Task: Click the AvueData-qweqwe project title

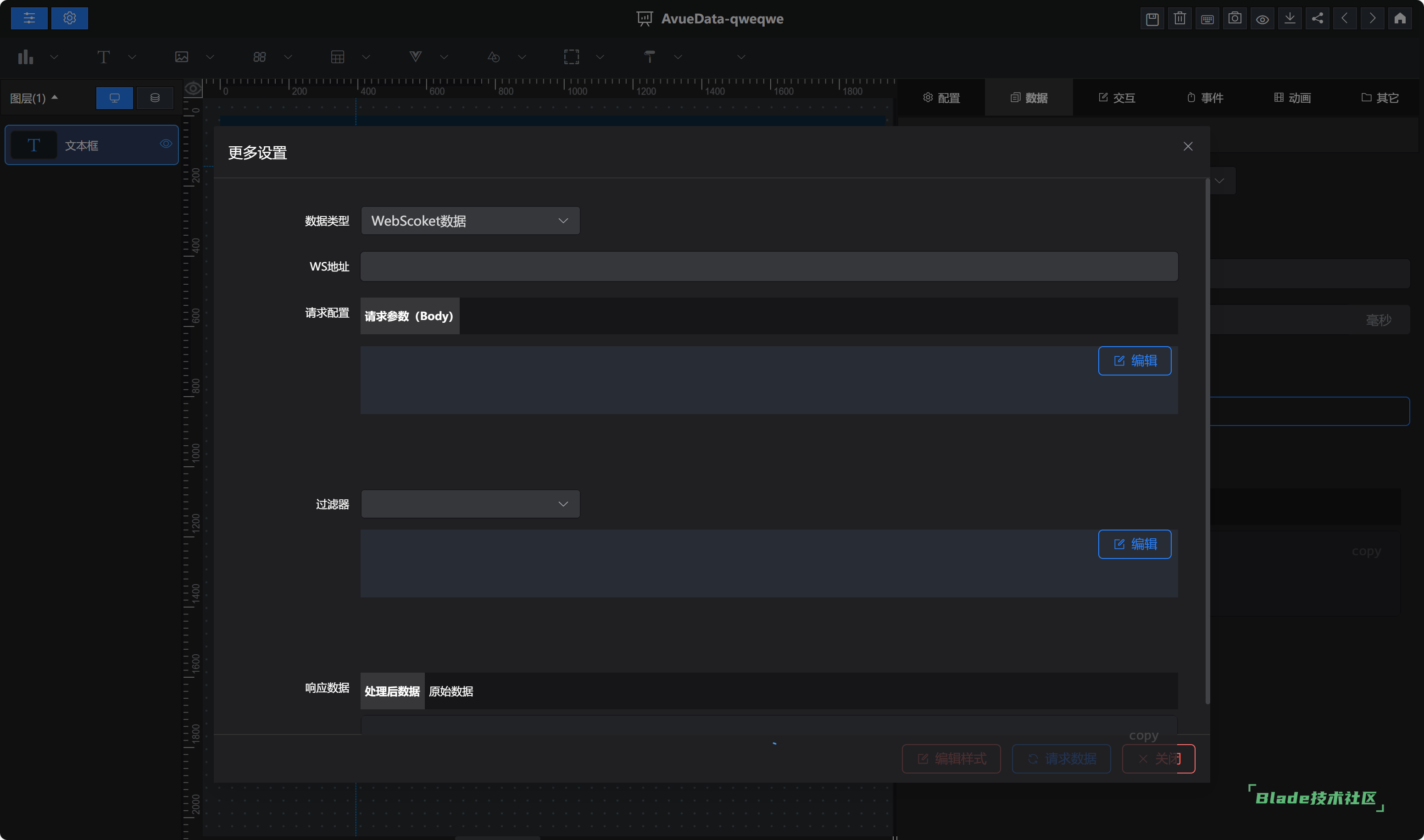Action: 722,19
